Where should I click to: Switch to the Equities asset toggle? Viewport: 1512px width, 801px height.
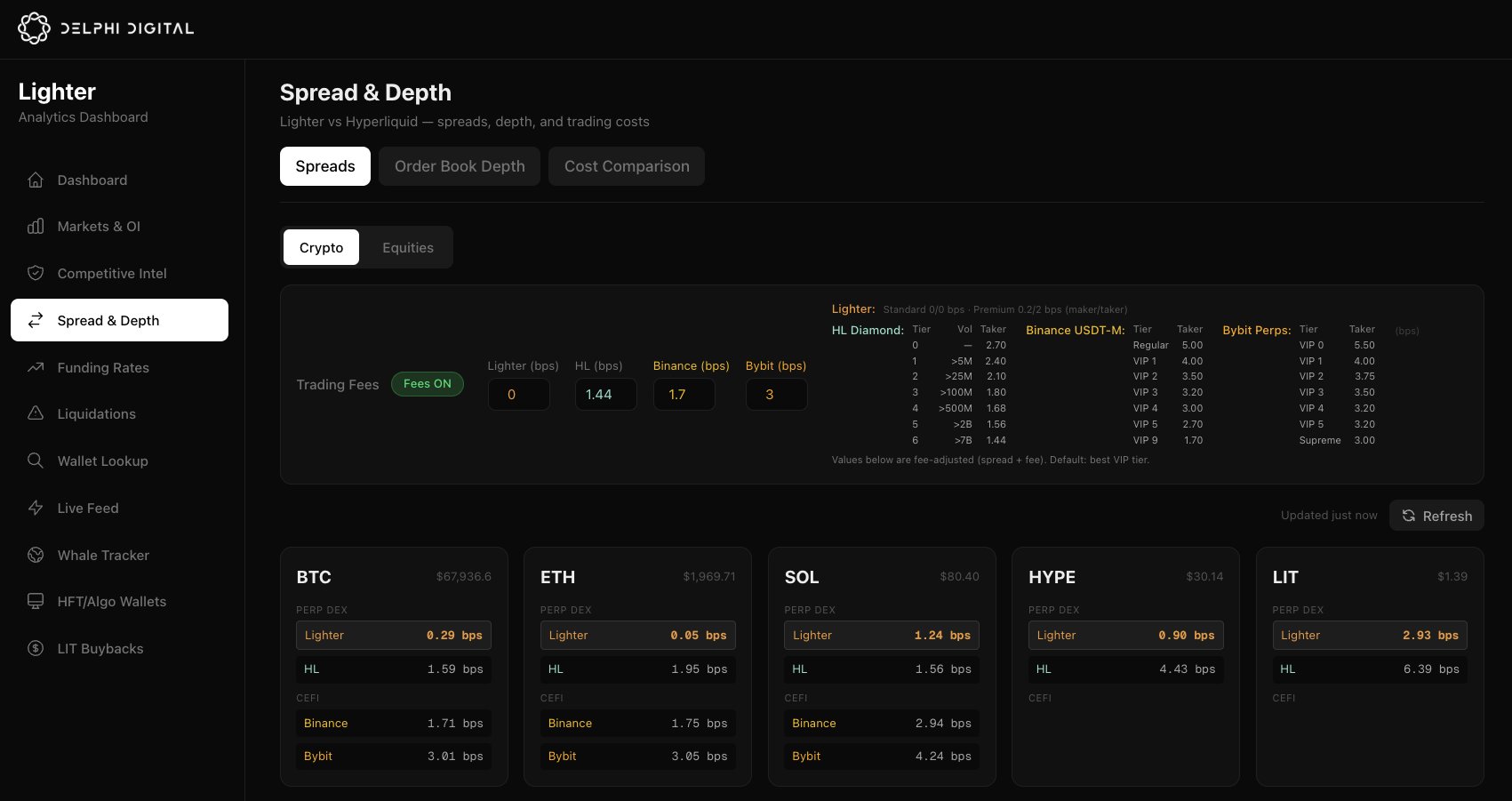click(x=408, y=248)
